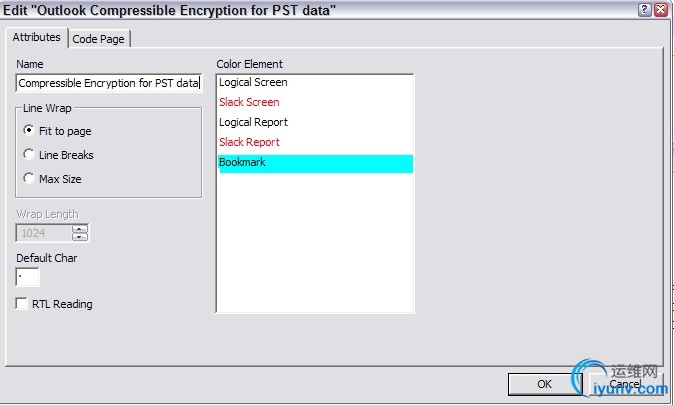Pick Logical Report color element

(253, 122)
